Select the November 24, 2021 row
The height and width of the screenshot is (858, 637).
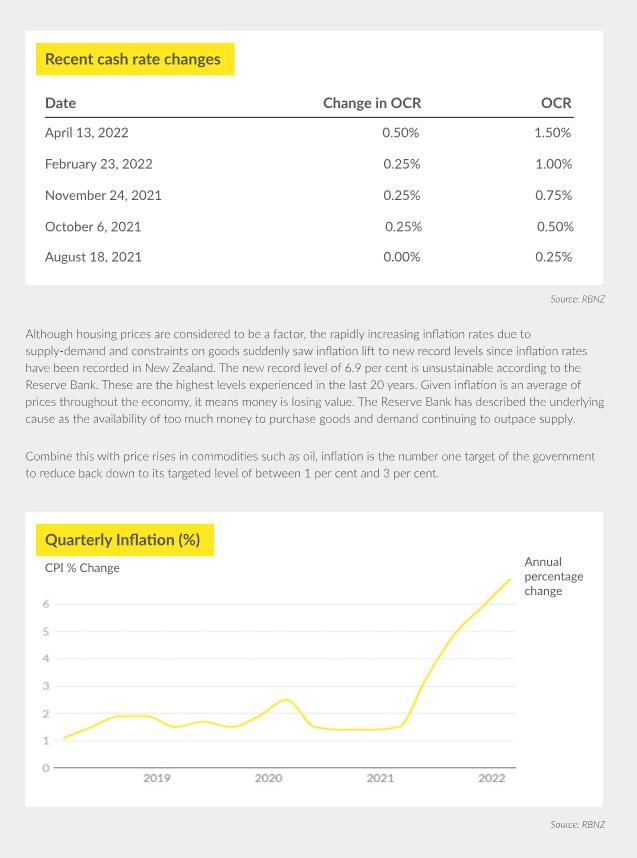[309, 195]
